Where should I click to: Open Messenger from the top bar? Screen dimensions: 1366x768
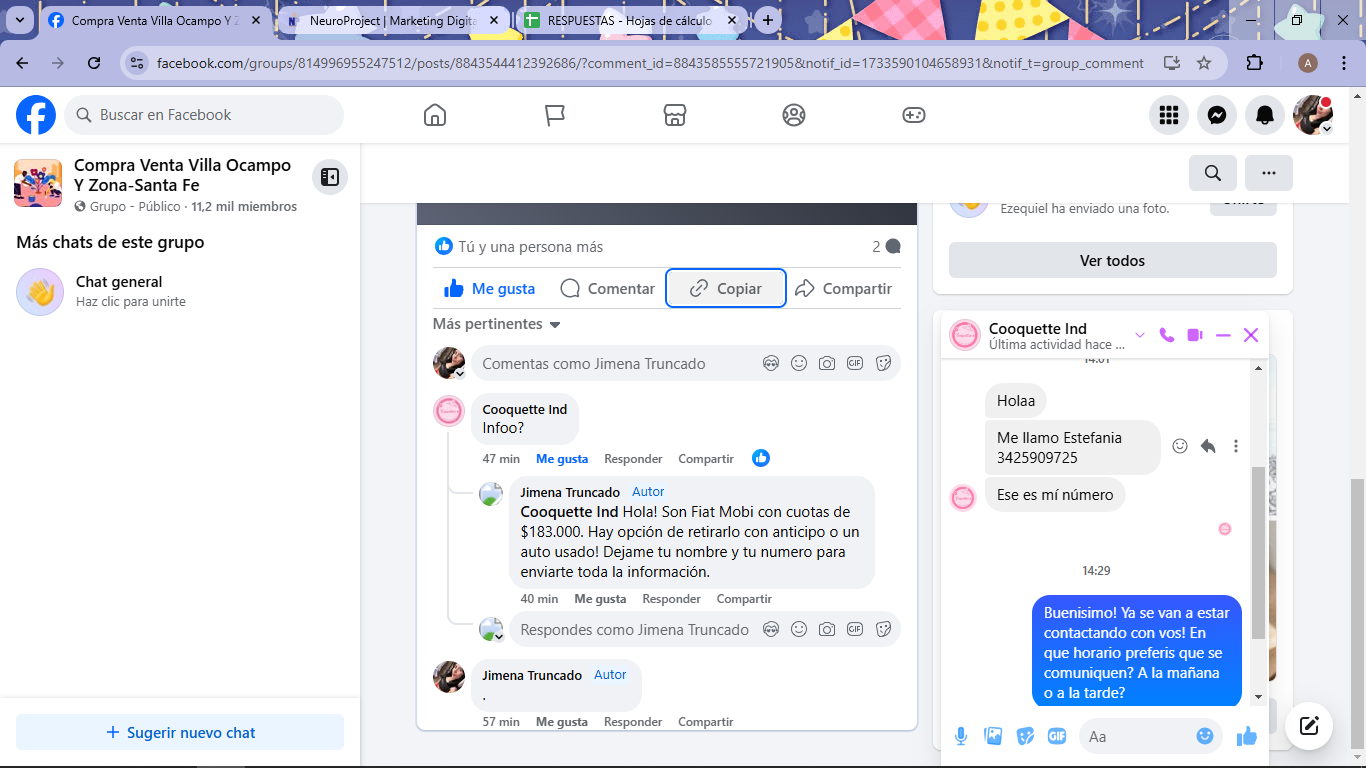(x=1217, y=115)
